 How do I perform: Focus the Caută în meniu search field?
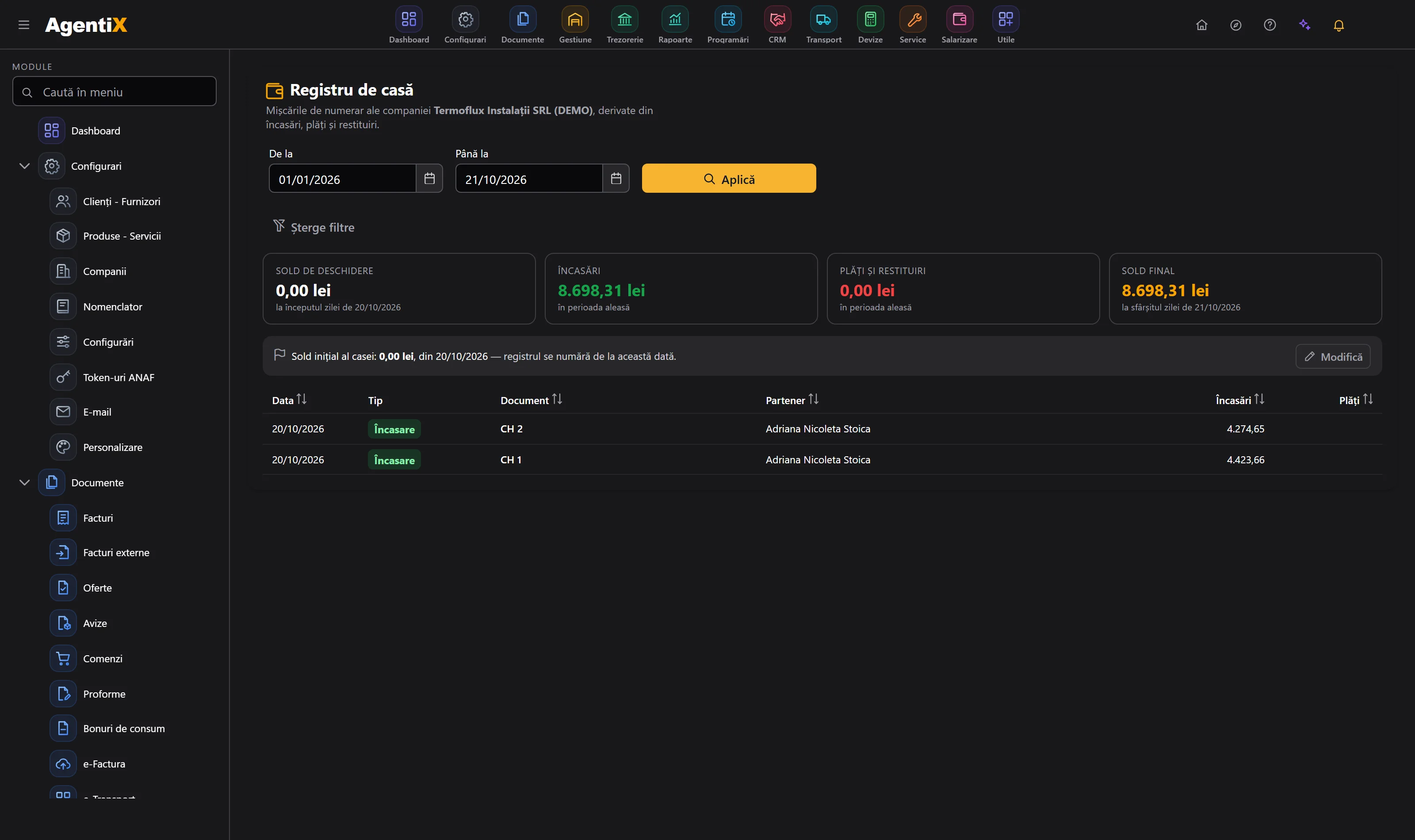point(115,92)
